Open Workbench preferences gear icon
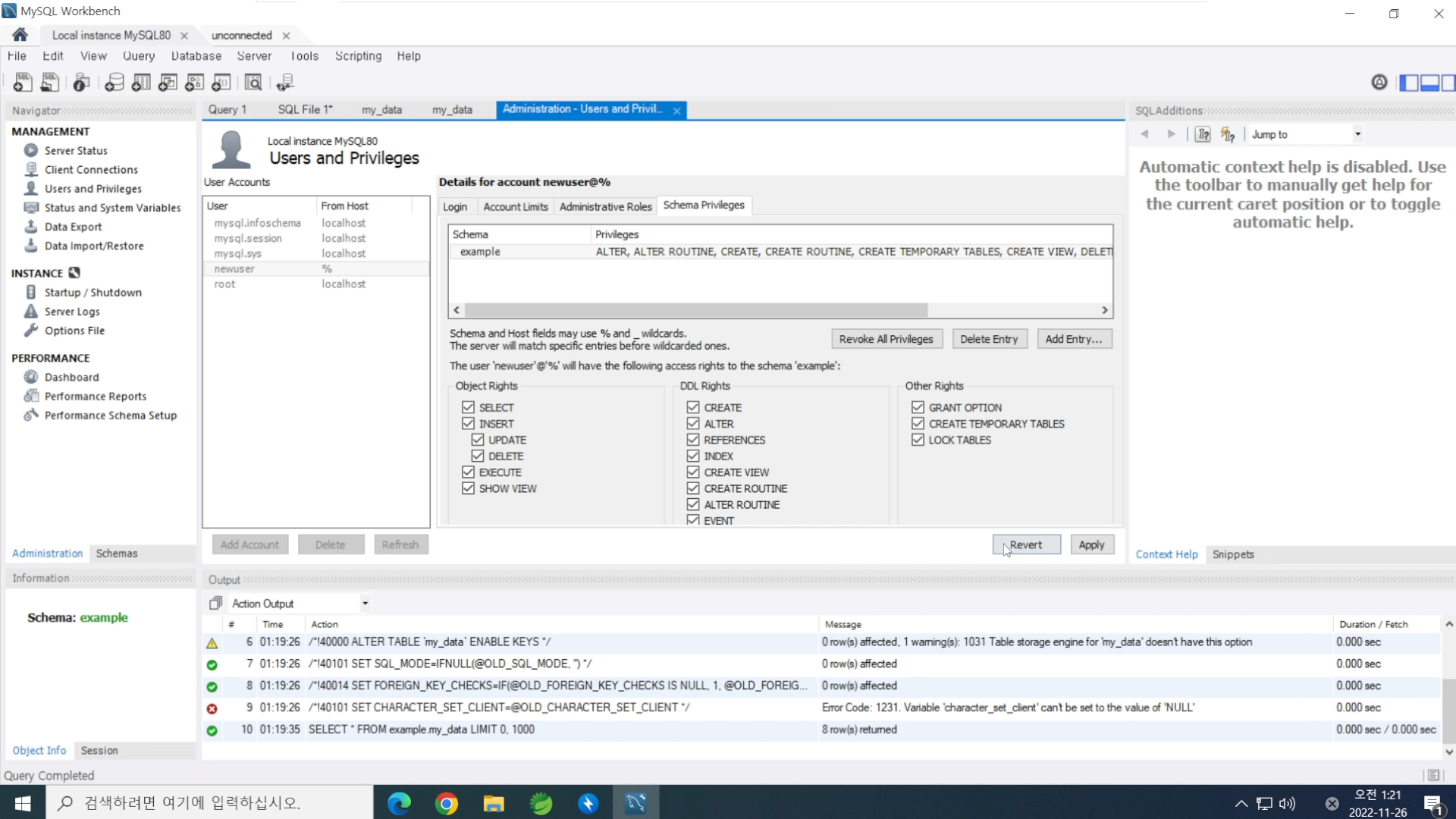This screenshot has width=1456, height=819. point(1379,82)
